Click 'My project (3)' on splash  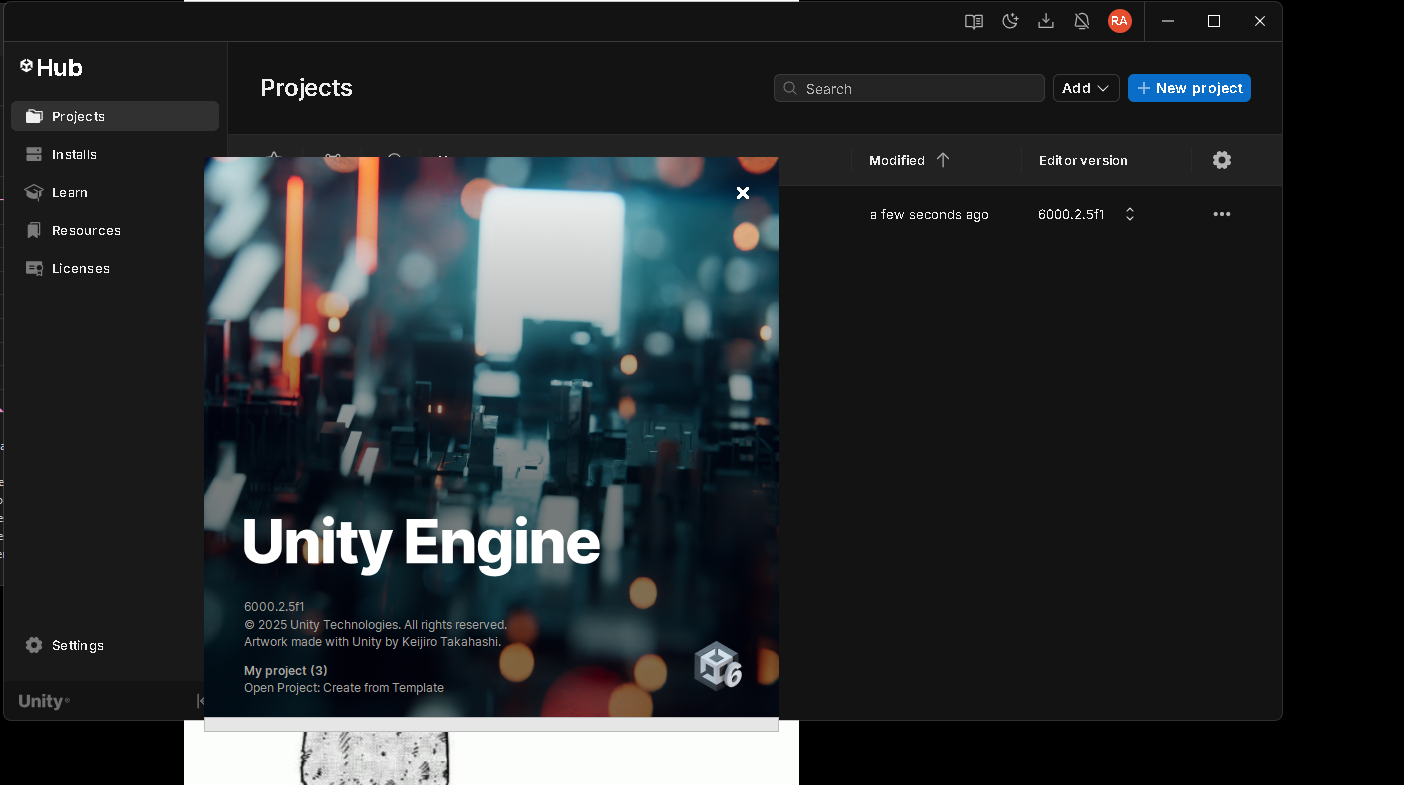286,670
